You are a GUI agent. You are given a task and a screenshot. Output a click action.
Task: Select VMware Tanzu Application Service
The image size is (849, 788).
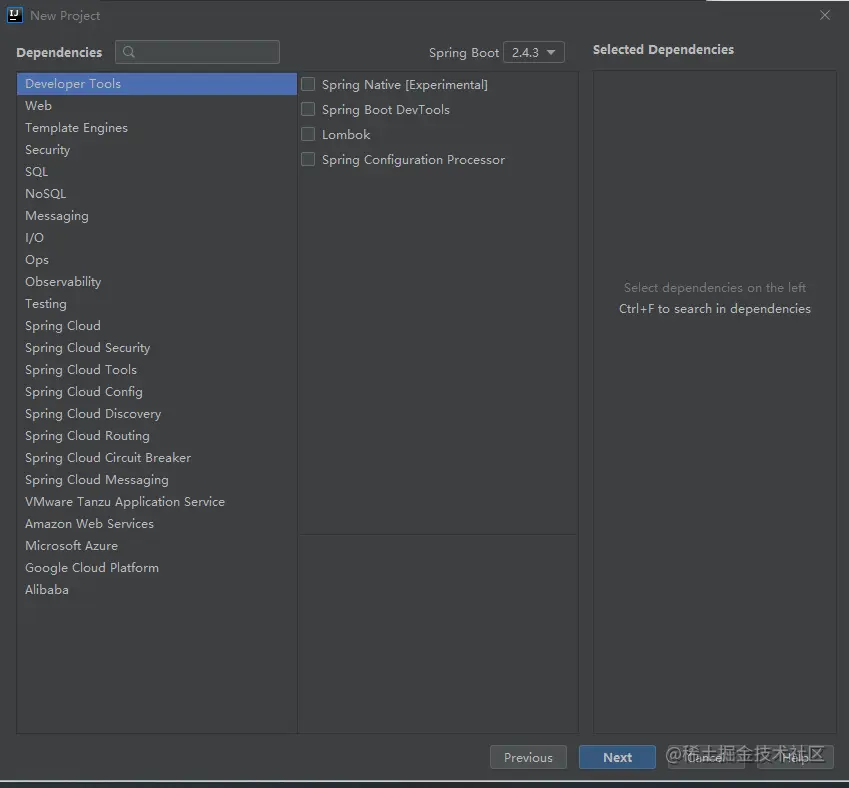point(156,502)
